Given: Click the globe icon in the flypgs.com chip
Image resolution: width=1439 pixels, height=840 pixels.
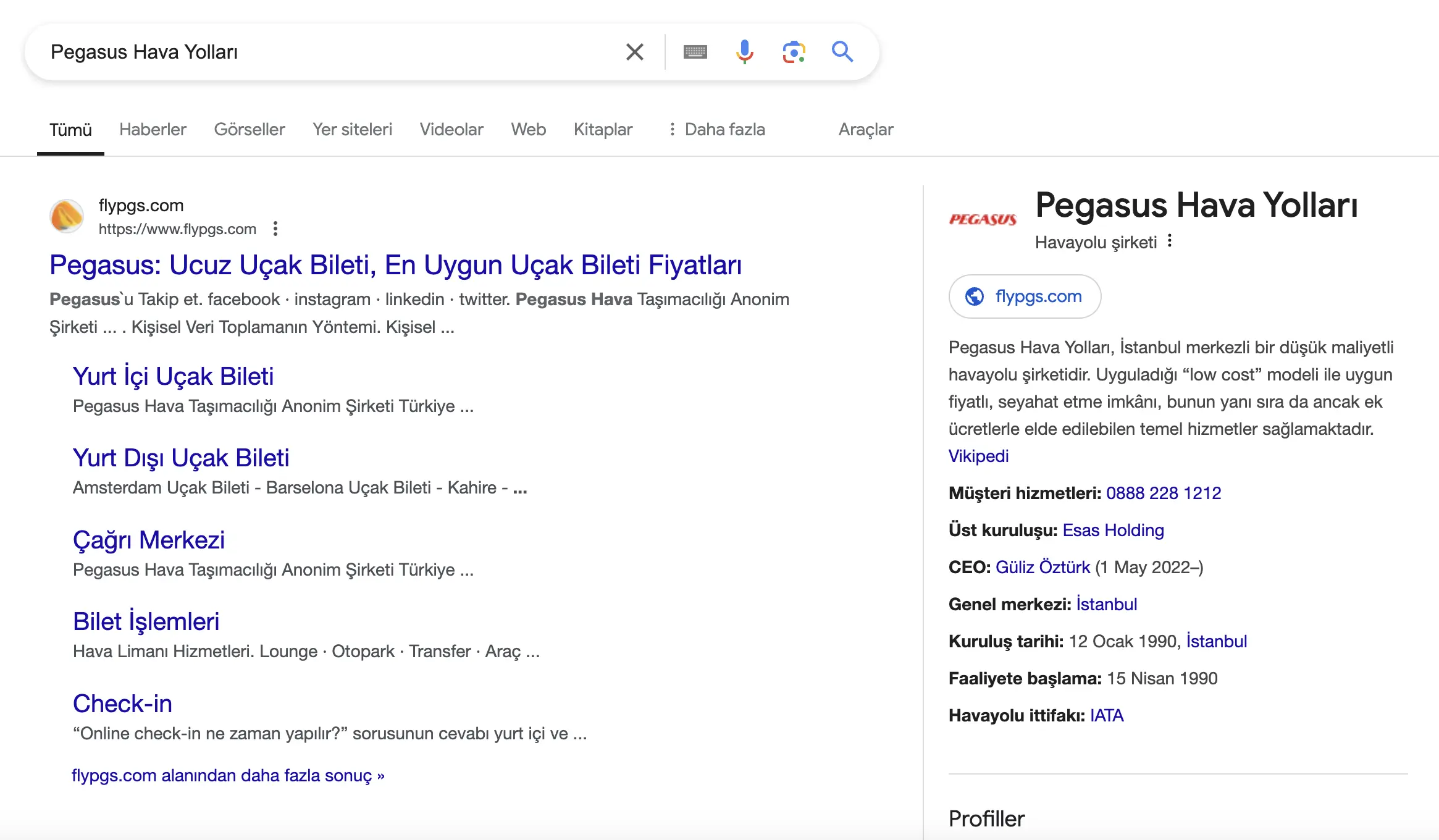Looking at the screenshot, I should [x=975, y=296].
